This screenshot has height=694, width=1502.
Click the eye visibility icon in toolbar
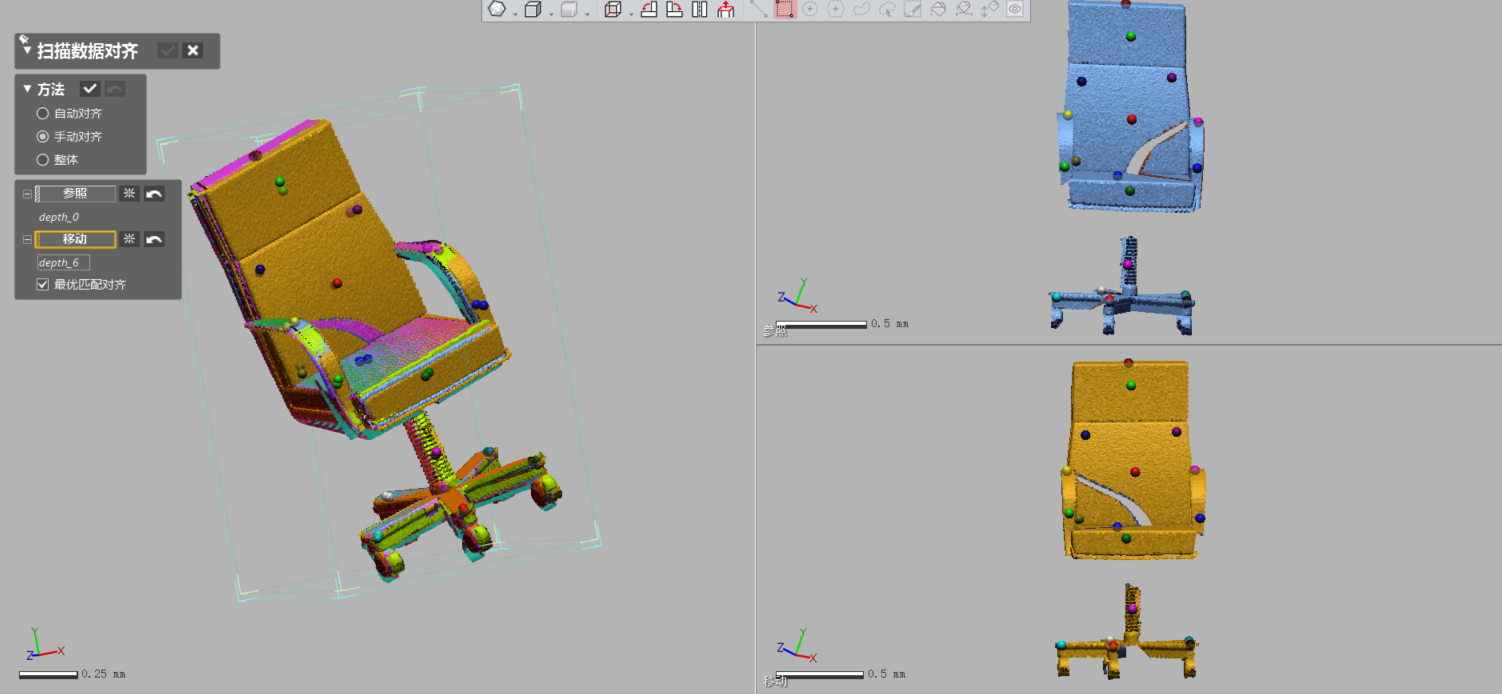pos(1015,10)
